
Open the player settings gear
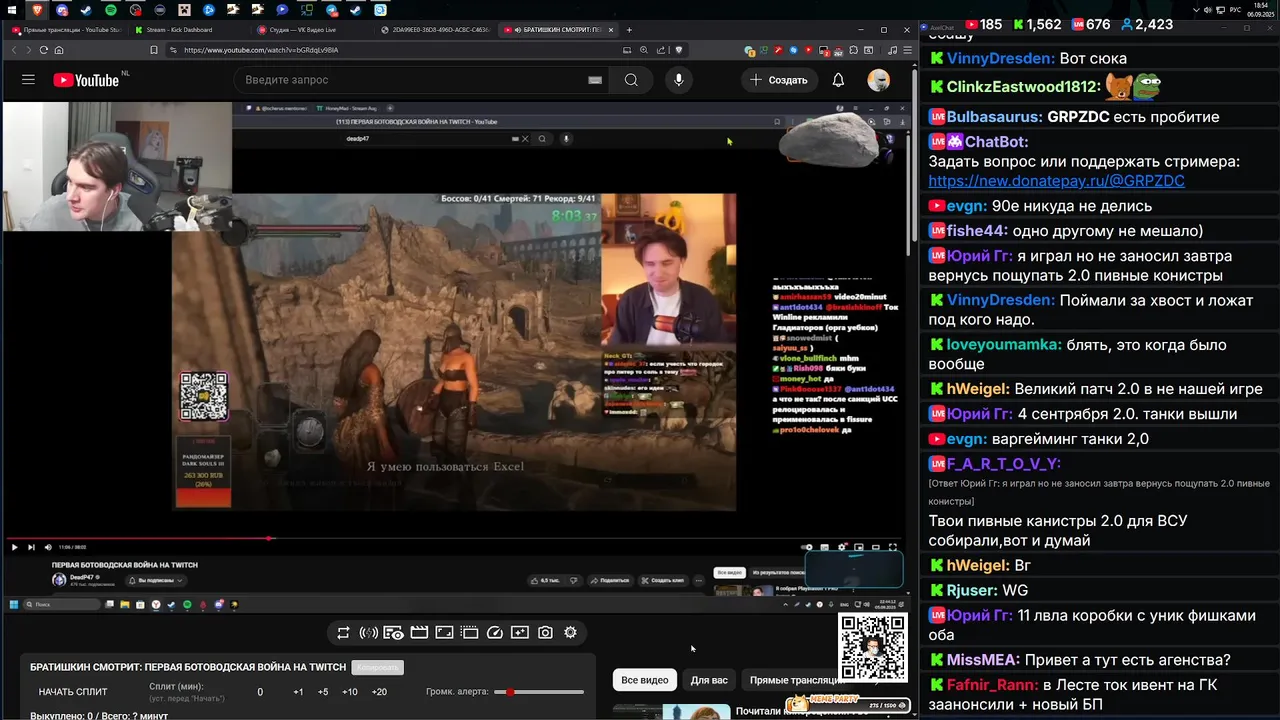click(x=842, y=547)
